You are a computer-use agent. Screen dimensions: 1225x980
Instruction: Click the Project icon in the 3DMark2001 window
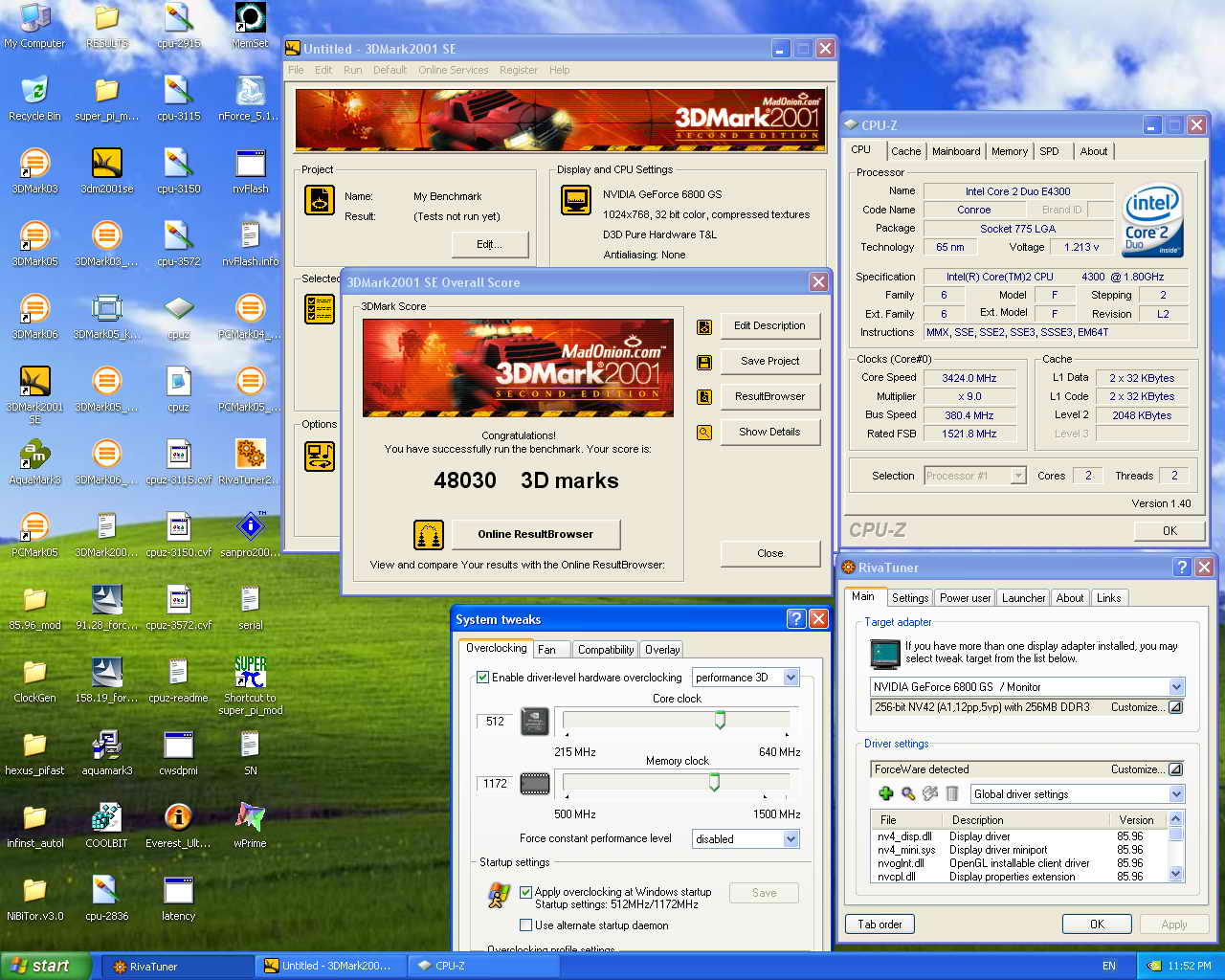click(320, 200)
